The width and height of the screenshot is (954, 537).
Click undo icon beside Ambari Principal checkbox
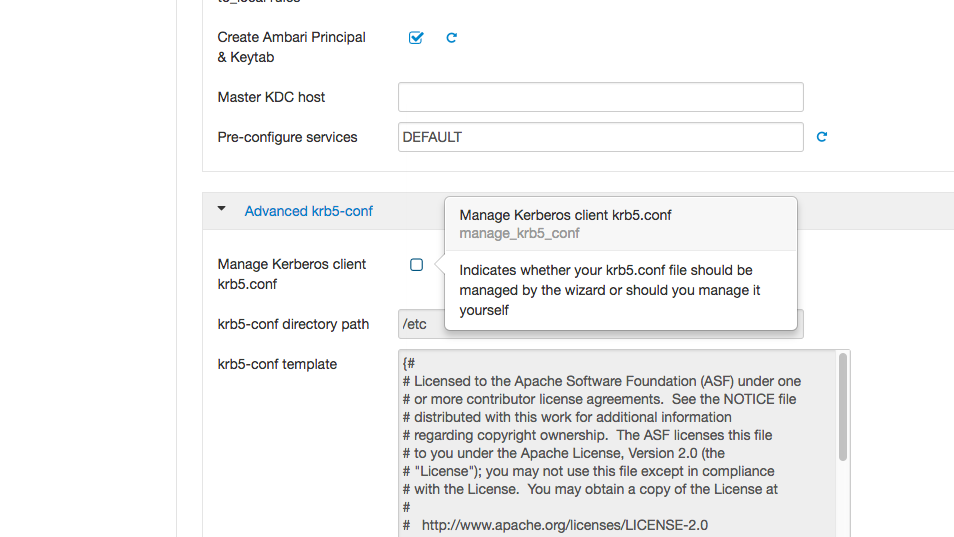[x=451, y=38]
